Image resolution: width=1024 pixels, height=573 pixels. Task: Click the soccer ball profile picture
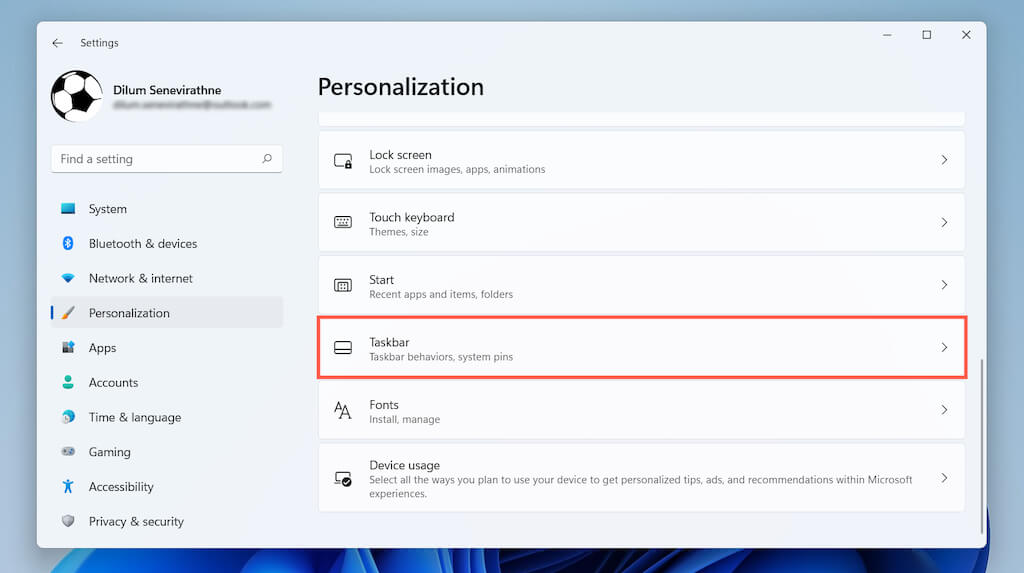[x=76, y=96]
